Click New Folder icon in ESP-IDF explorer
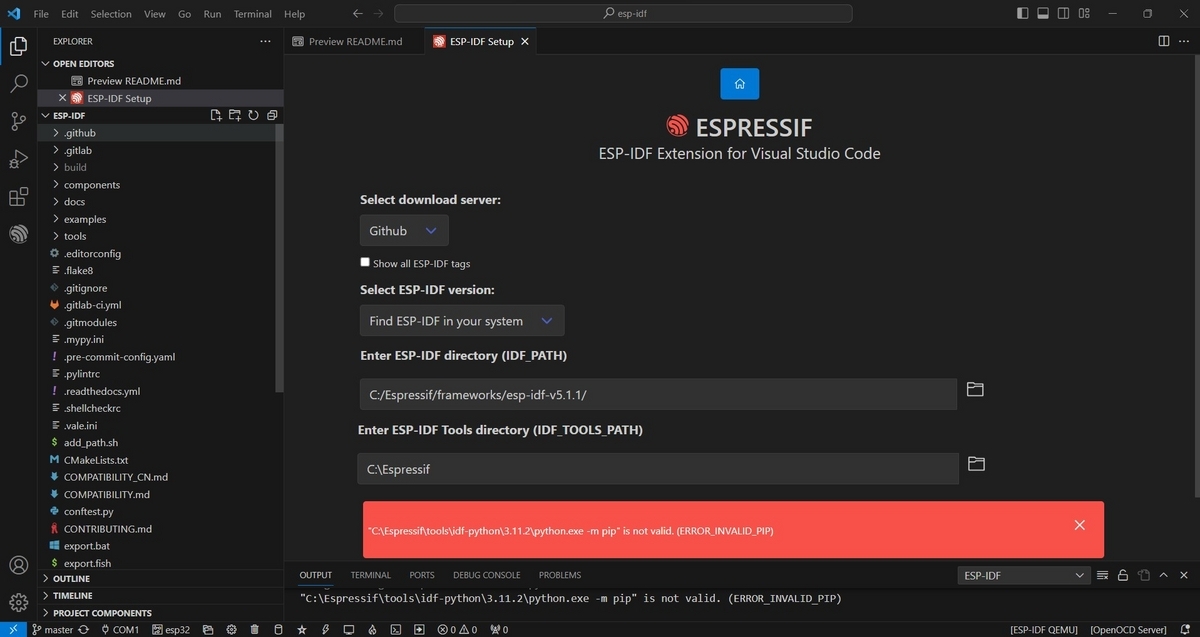This screenshot has width=1200, height=637. 235,115
